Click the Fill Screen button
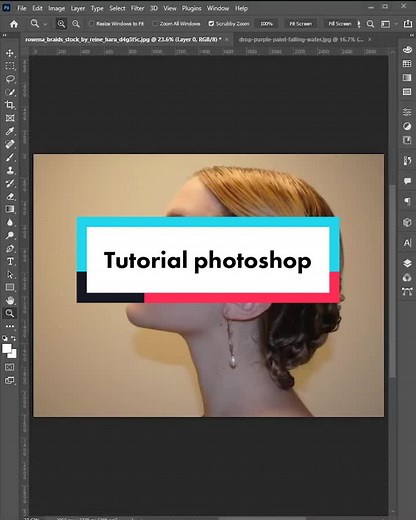 [x=340, y=24]
